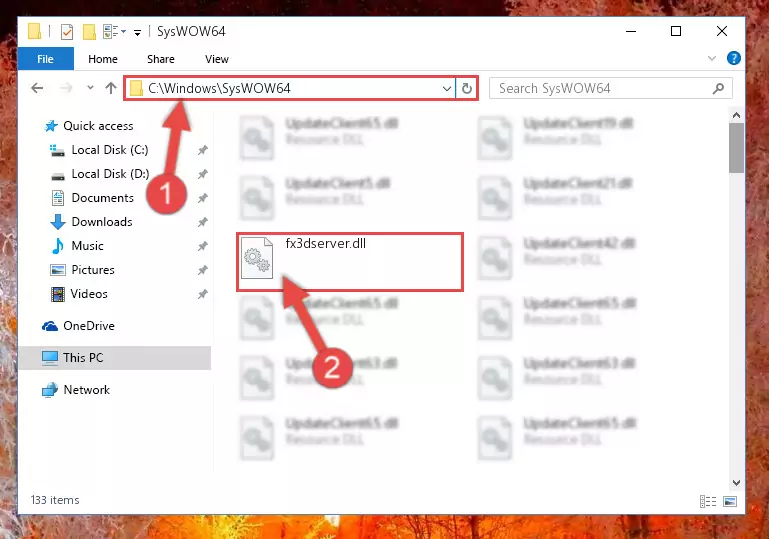Click the vertical scrollbar thumb
Screen dimensions: 769x539
[736, 148]
